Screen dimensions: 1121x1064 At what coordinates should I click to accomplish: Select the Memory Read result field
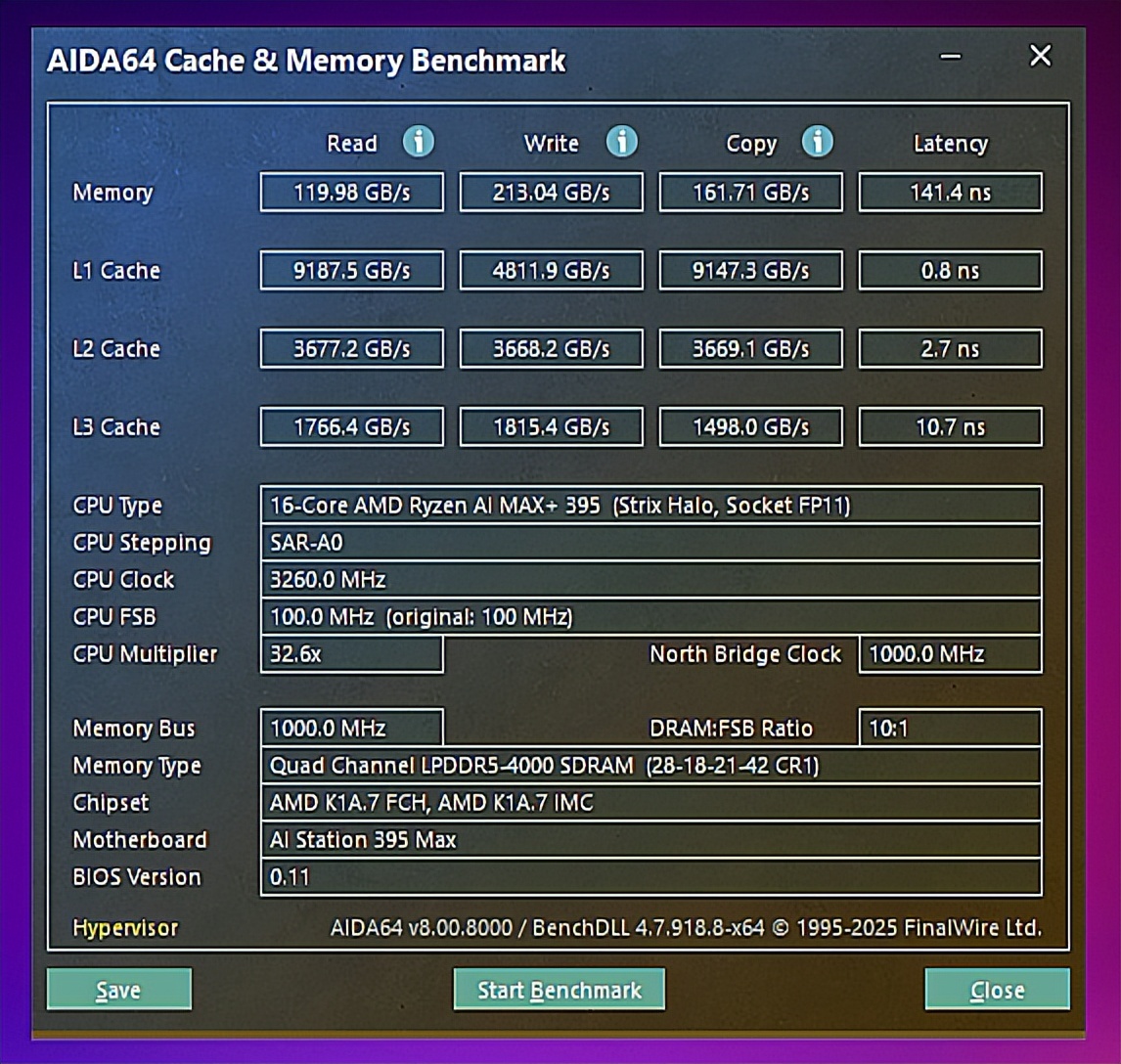(351, 192)
